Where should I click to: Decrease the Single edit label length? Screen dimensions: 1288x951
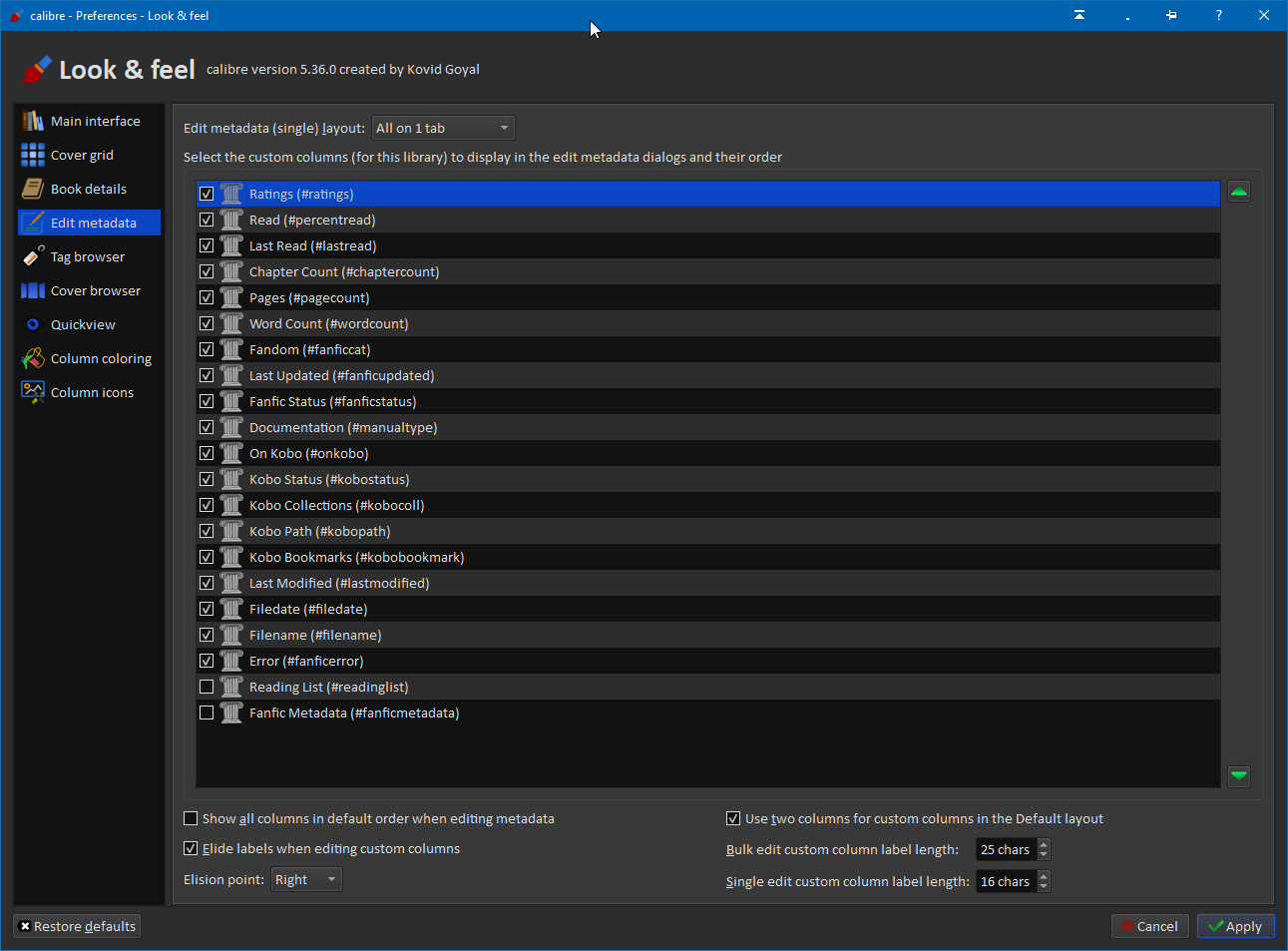(x=1044, y=887)
